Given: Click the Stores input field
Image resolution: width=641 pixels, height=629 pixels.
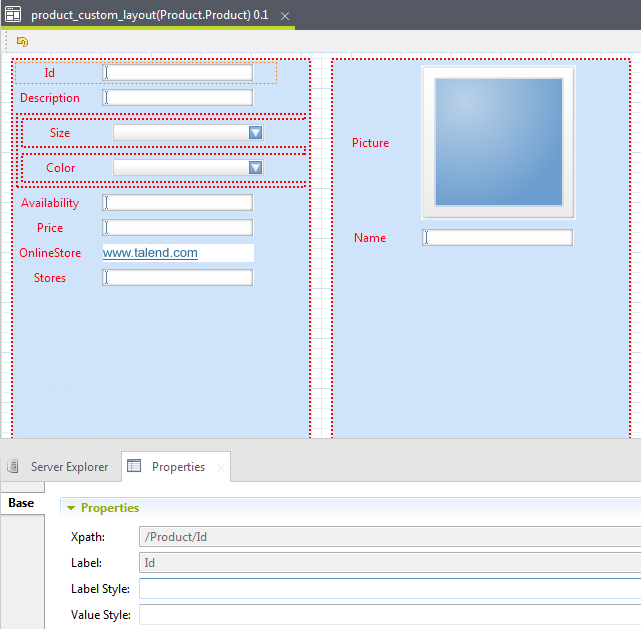Looking at the screenshot, I should pos(178,278).
